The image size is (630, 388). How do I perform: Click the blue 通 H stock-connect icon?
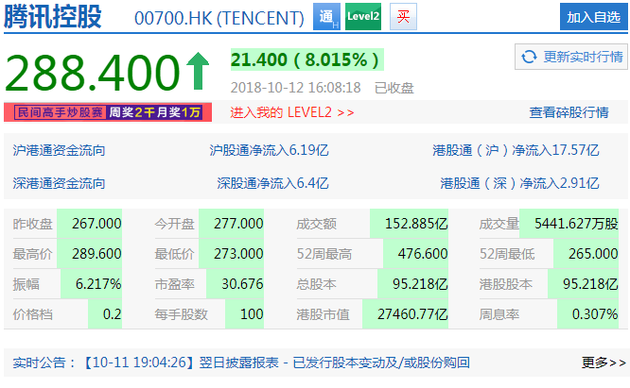coord(327,16)
